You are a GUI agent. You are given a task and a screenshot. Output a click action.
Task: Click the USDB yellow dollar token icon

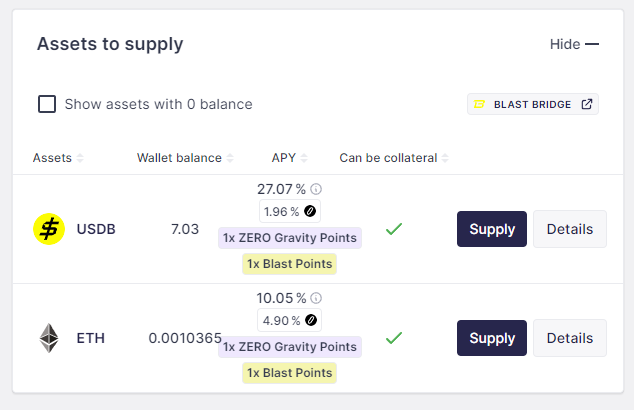(x=49, y=229)
